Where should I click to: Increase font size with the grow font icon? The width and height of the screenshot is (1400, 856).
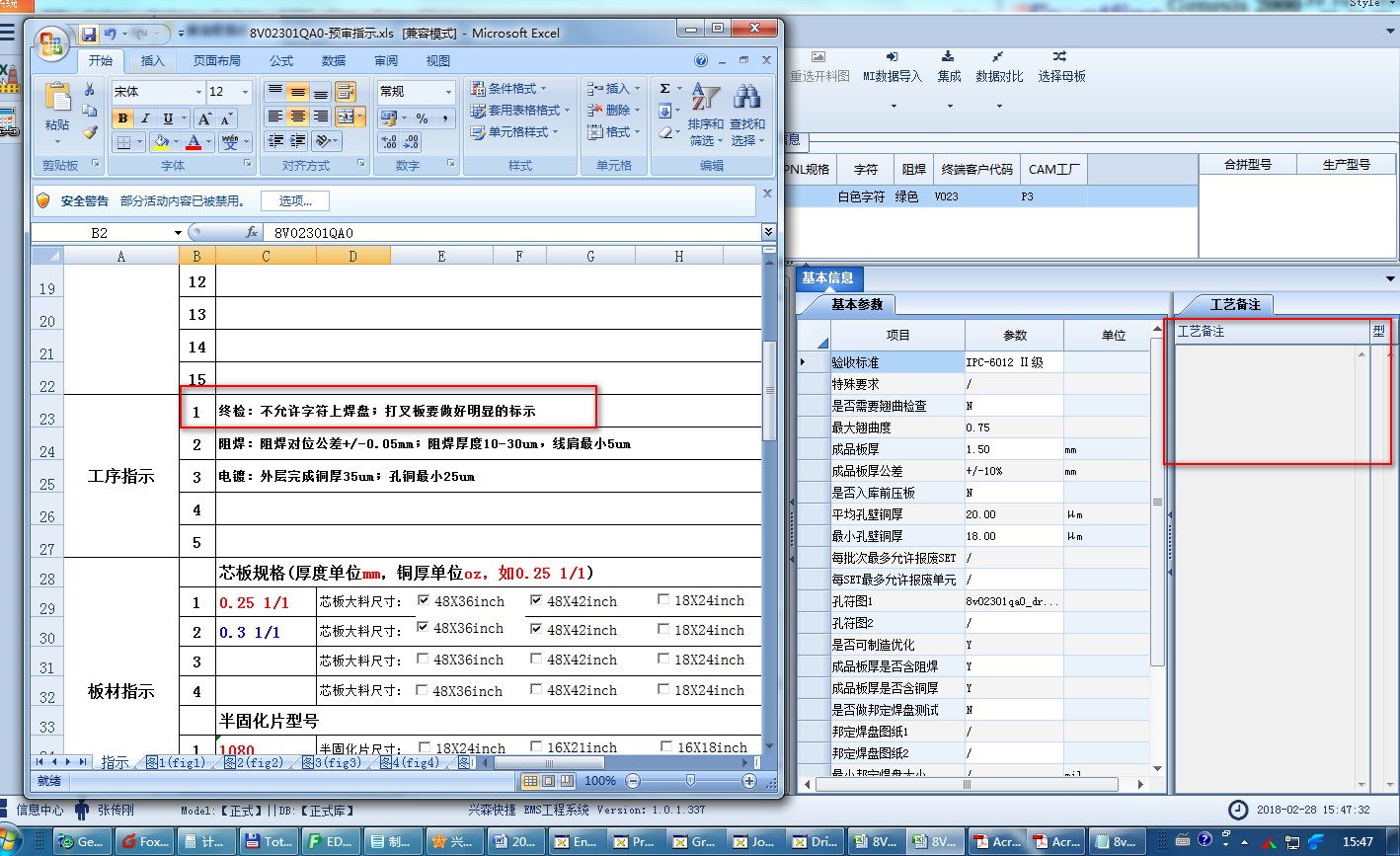[x=205, y=118]
